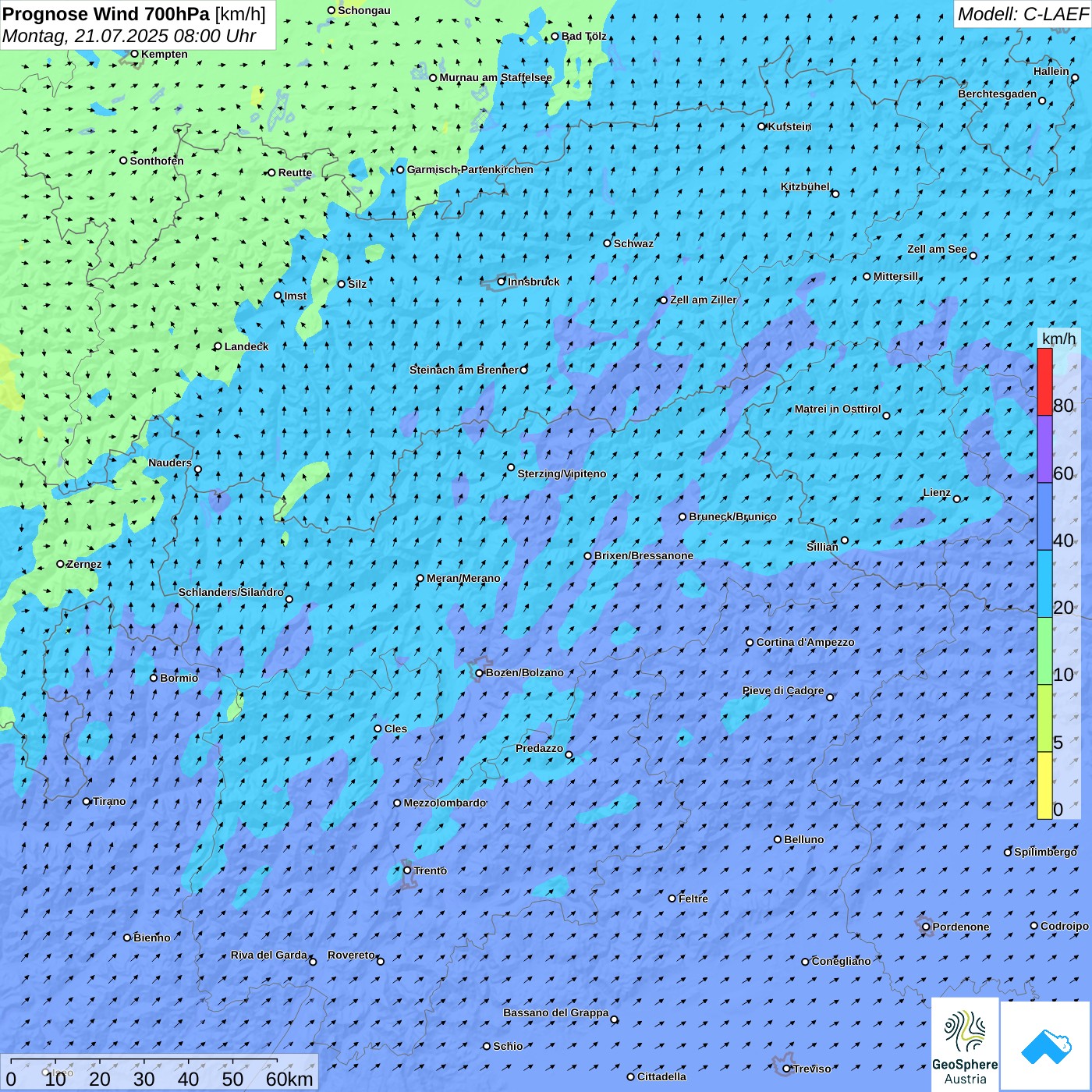Click the blue cloud logo icon
The image size is (1092, 1092).
pos(1046,1046)
